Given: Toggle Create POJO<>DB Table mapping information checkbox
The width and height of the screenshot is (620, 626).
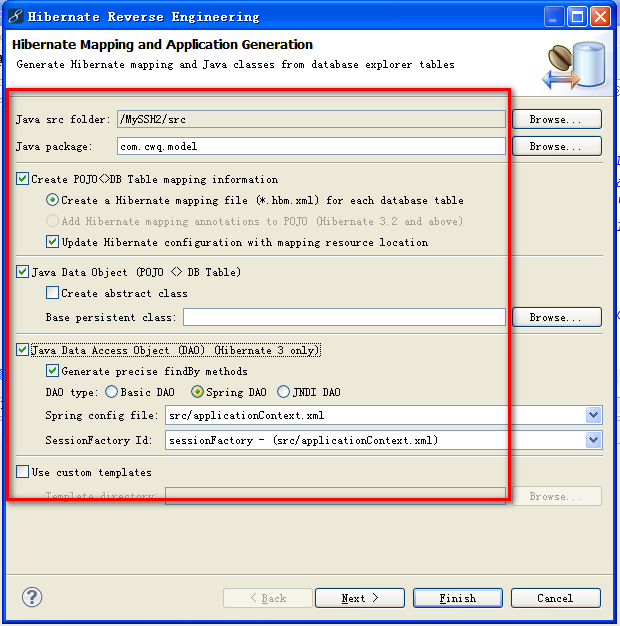Looking at the screenshot, I should click(22, 179).
